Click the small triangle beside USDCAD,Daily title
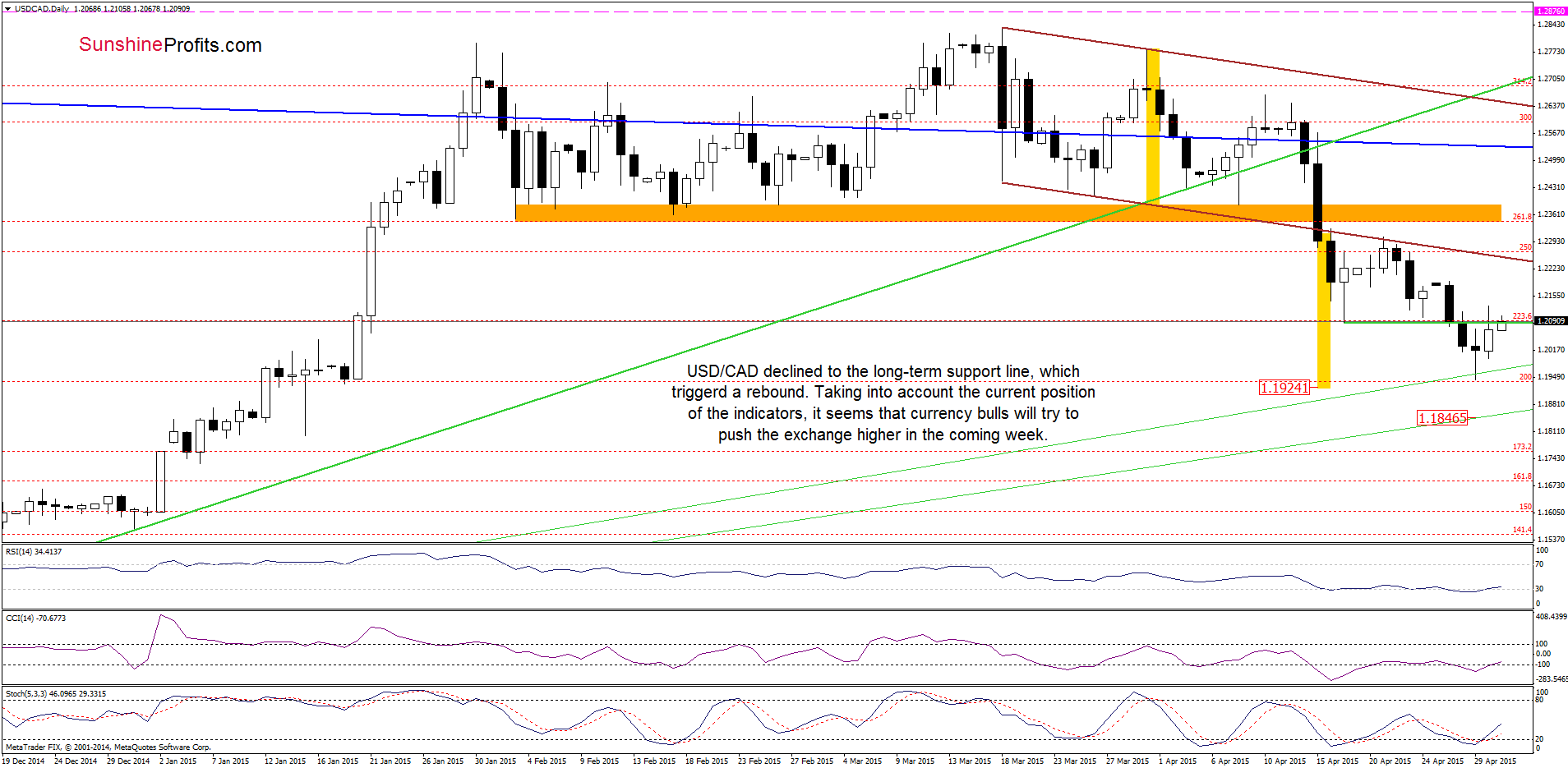This screenshot has height=768, width=1568. click(x=8, y=8)
